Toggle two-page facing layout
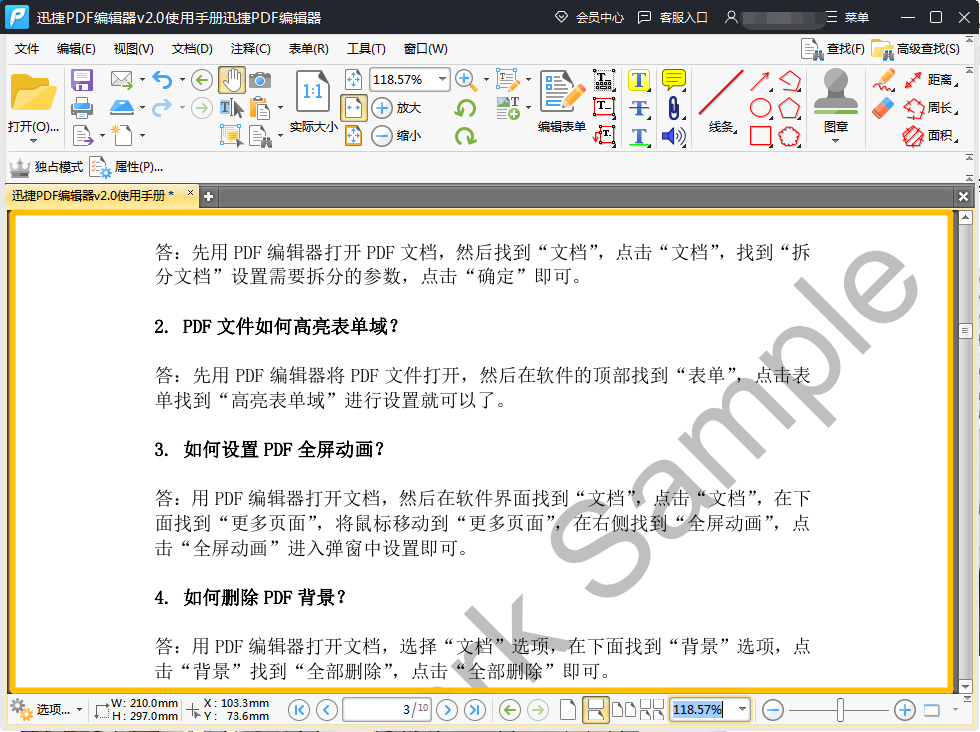 pyautogui.click(x=623, y=709)
